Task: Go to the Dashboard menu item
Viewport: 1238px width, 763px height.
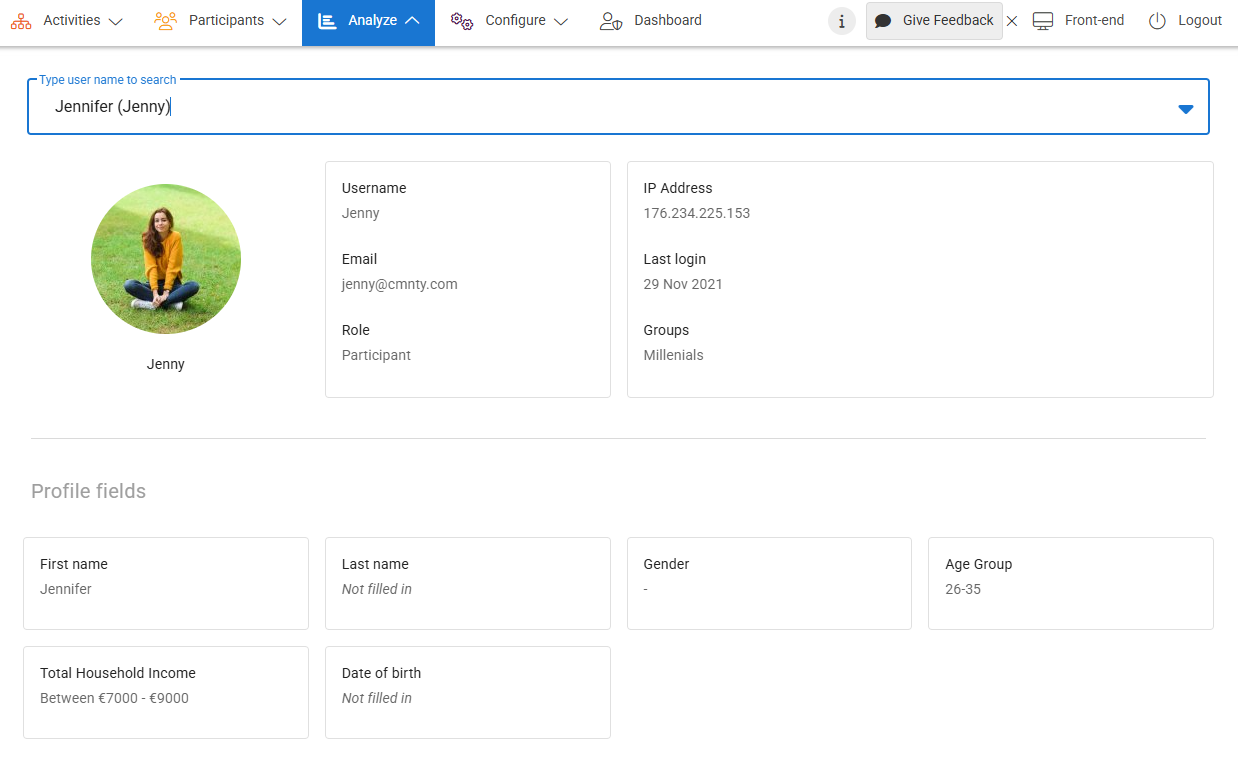Action: (667, 21)
